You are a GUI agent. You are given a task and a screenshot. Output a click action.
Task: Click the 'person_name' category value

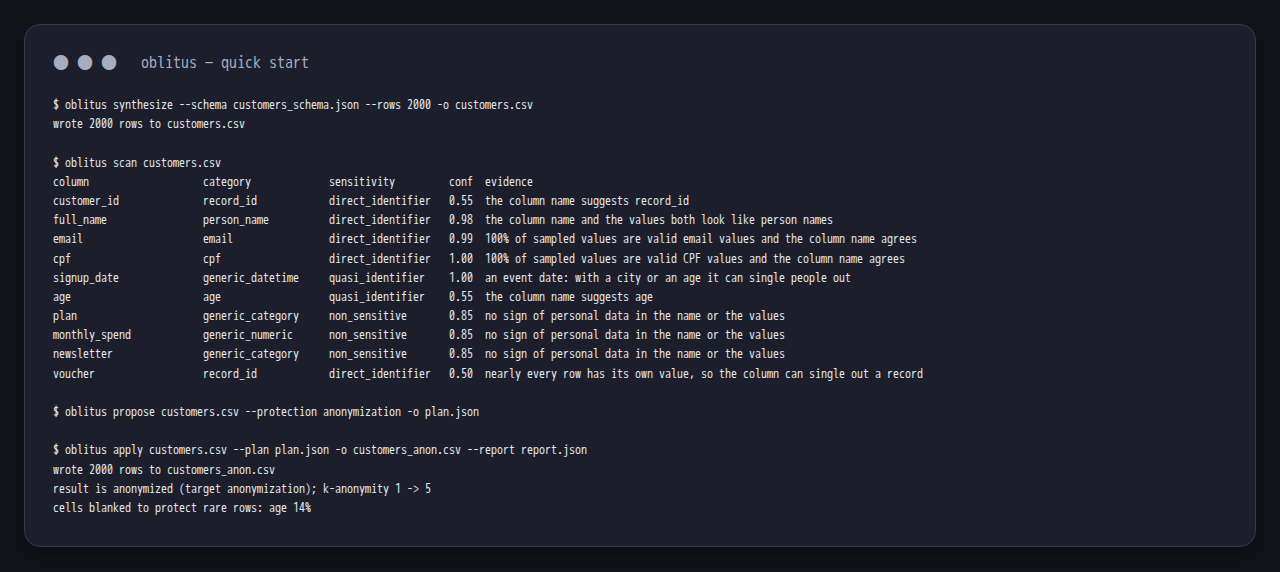pyautogui.click(x=236, y=220)
